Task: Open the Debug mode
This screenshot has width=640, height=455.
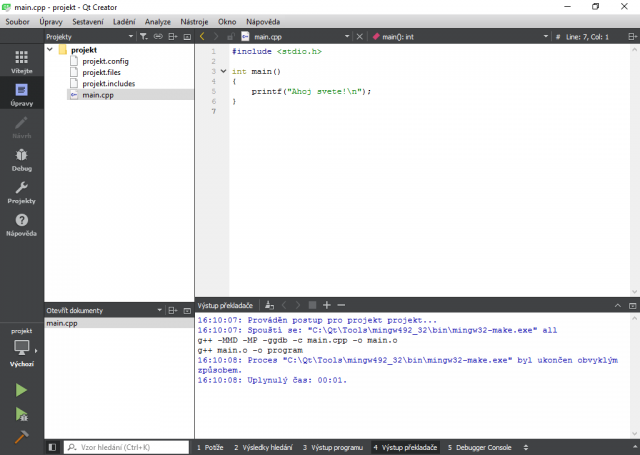Action: point(22,159)
